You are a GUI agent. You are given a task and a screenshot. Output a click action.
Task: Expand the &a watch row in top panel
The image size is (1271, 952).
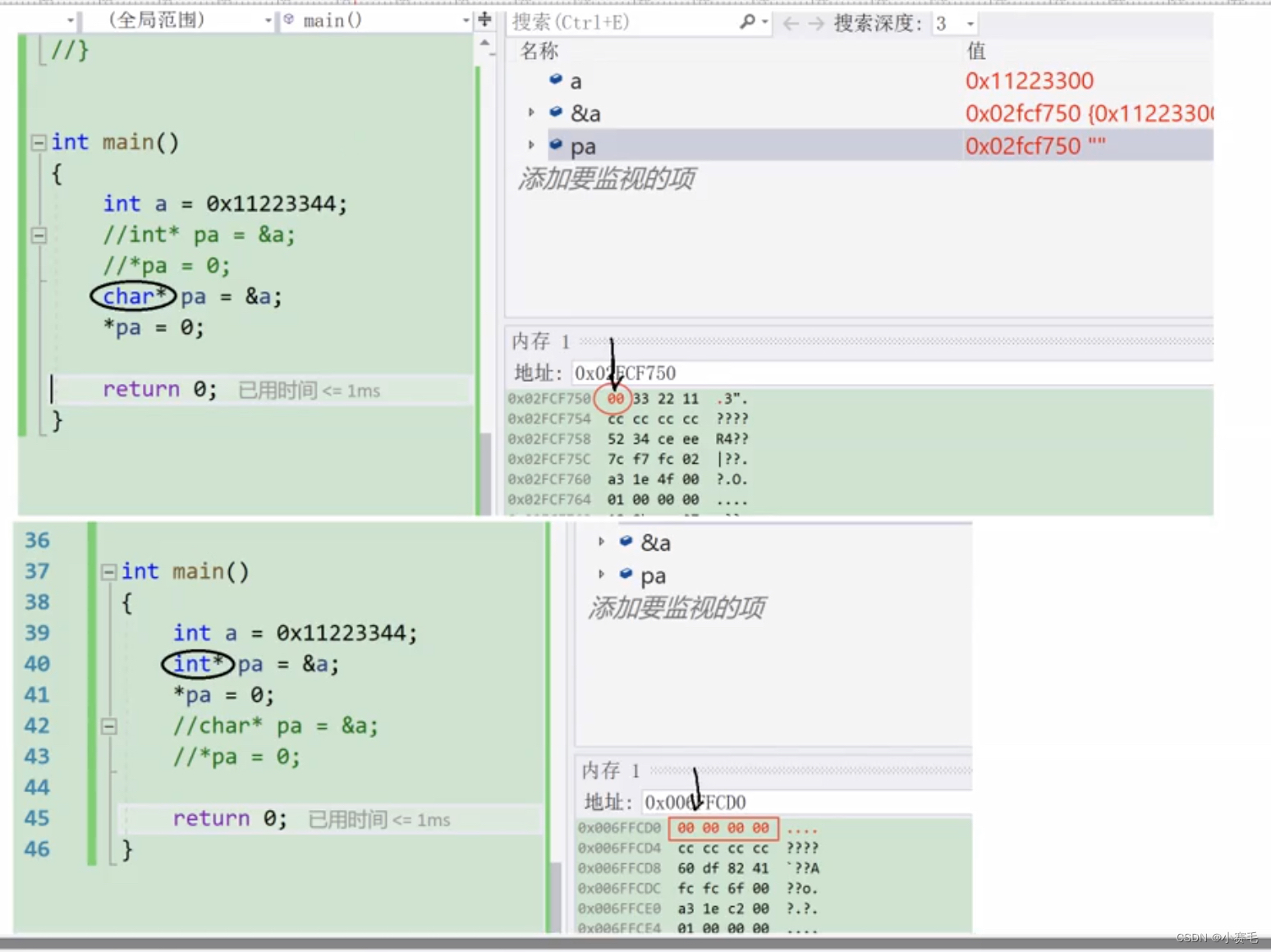pyautogui.click(x=531, y=112)
